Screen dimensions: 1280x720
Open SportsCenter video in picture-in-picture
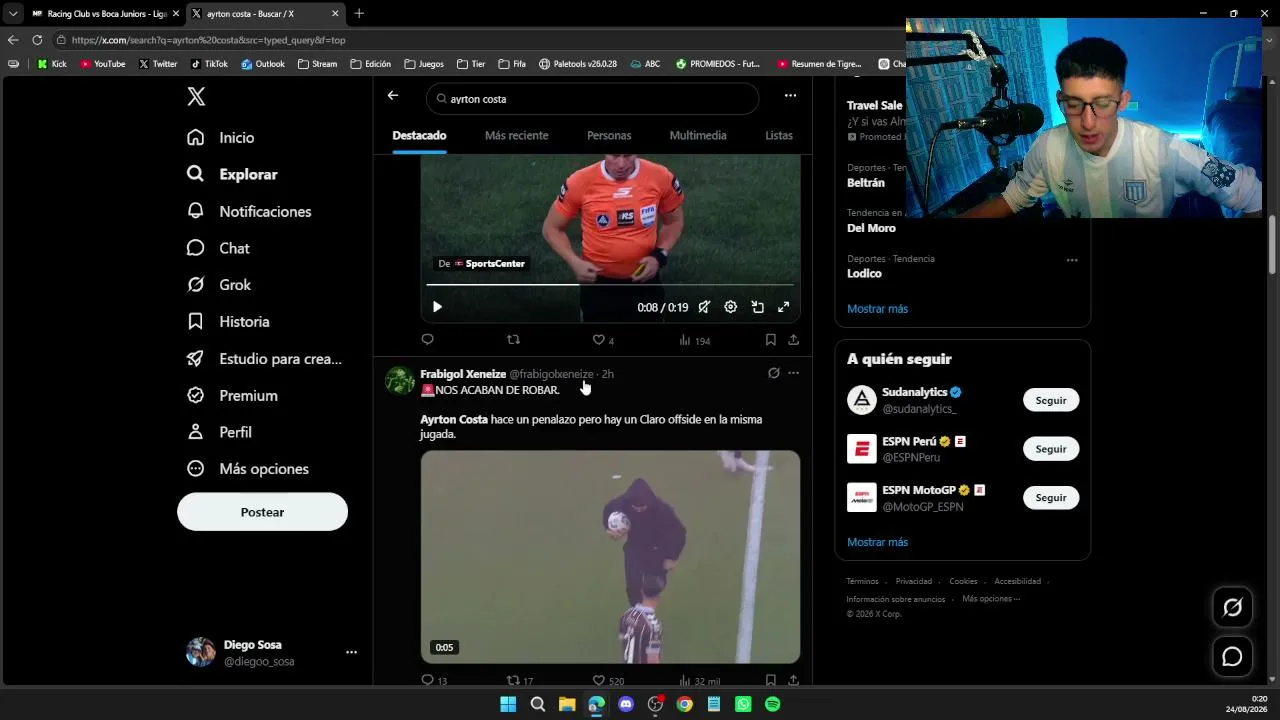pyautogui.click(x=757, y=307)
